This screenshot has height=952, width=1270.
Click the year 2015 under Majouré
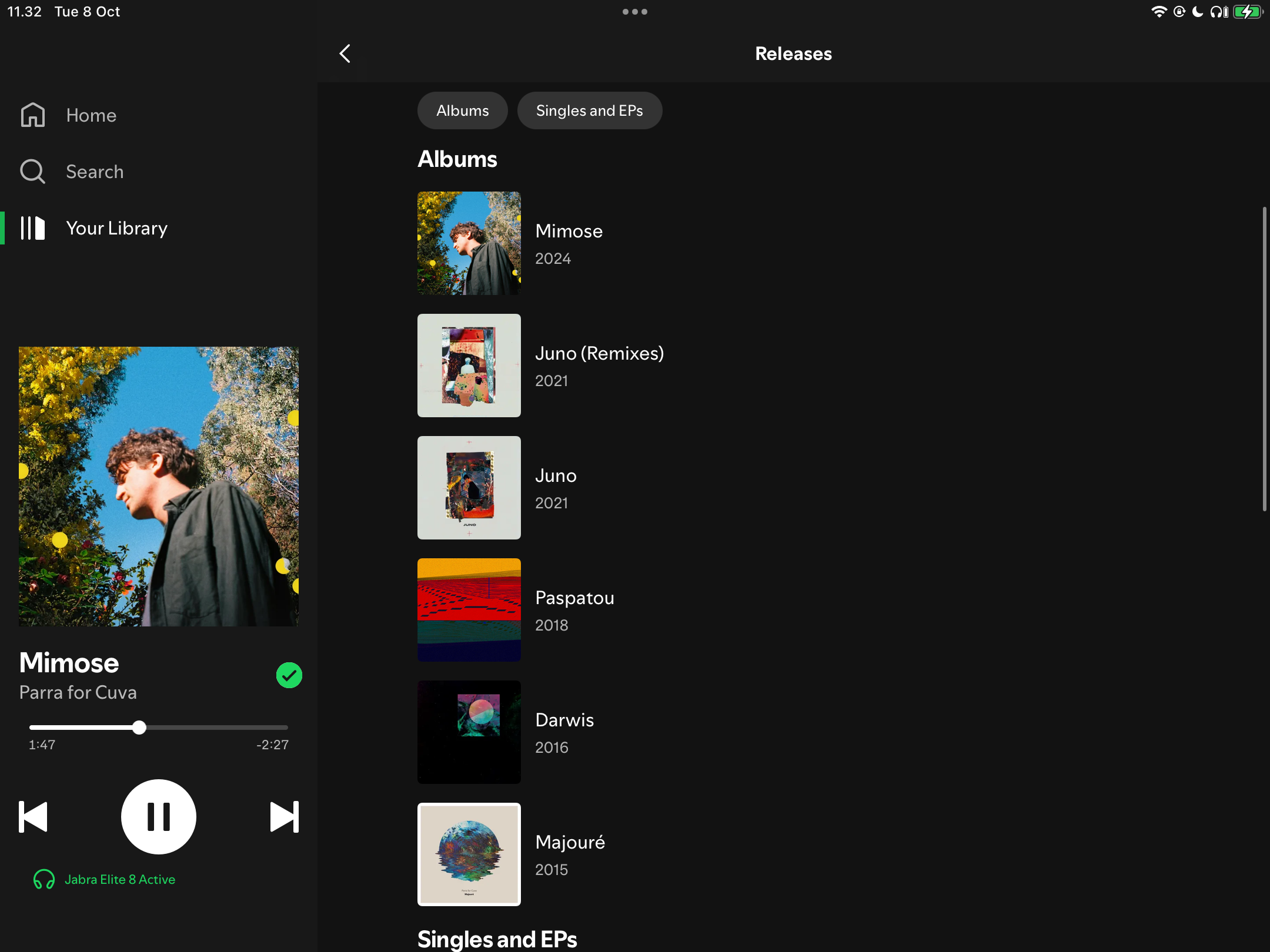tap(552, 870)
